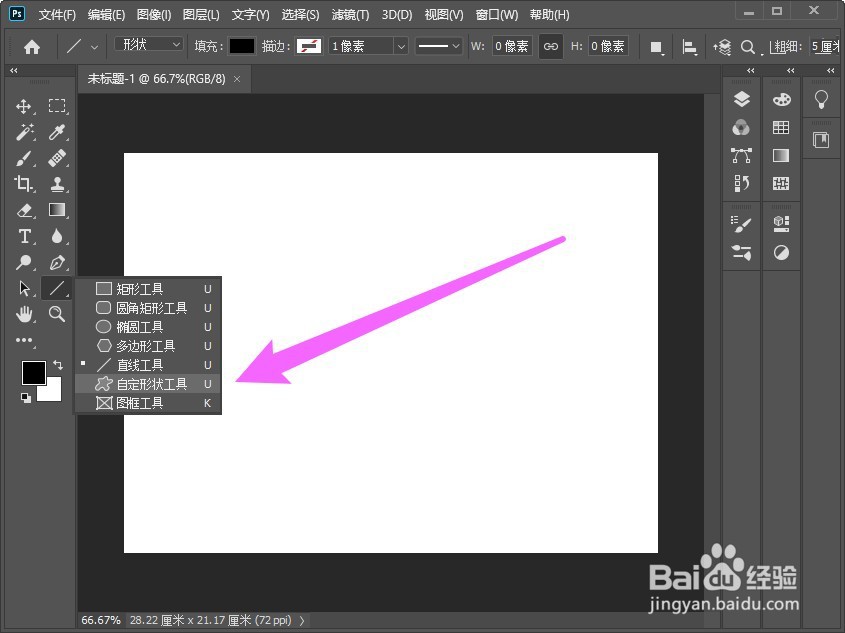Open the 滤镜(T) menu
The height and width of the screenshot is (633, 845).
pyautogui.click(x=350, y=15)
